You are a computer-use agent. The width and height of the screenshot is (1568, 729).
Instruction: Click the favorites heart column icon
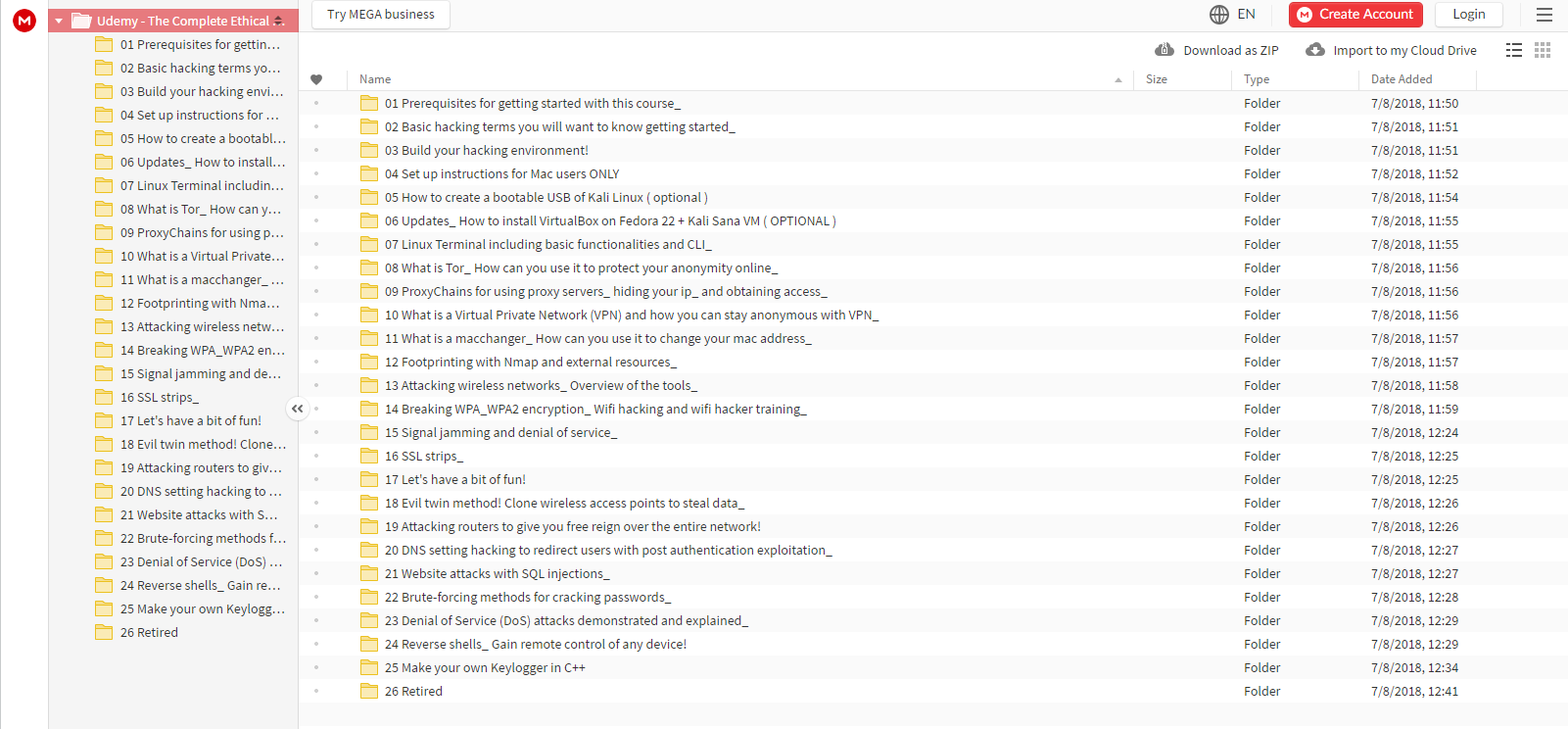coord(316,79)
